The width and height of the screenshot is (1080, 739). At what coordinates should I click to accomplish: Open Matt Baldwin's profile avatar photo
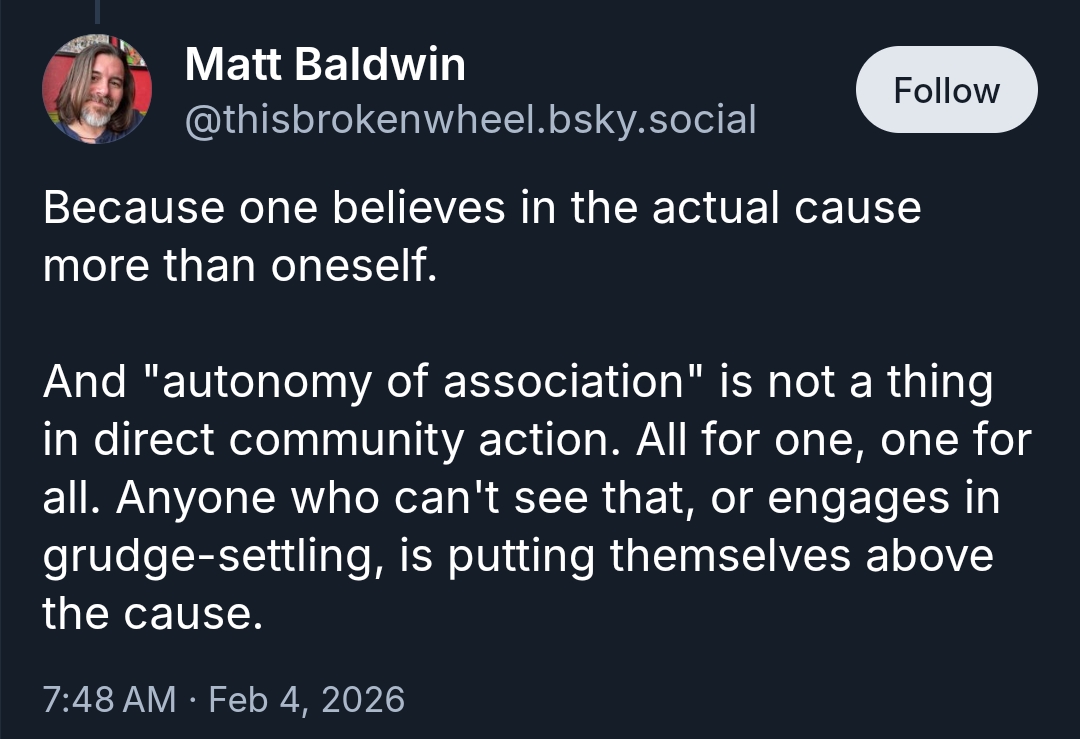(x=97, y=90)
